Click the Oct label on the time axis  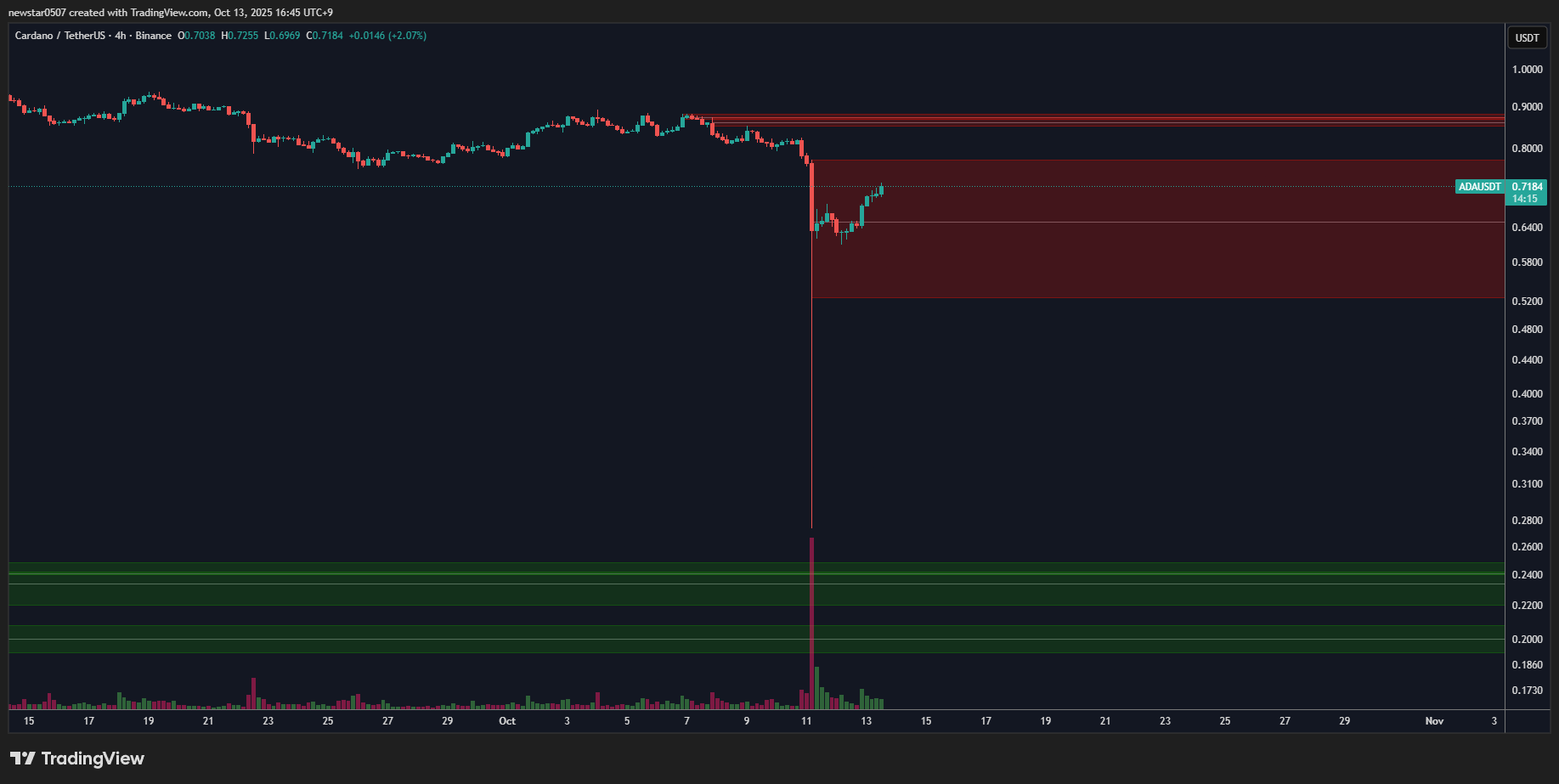(x=507, y=721)
